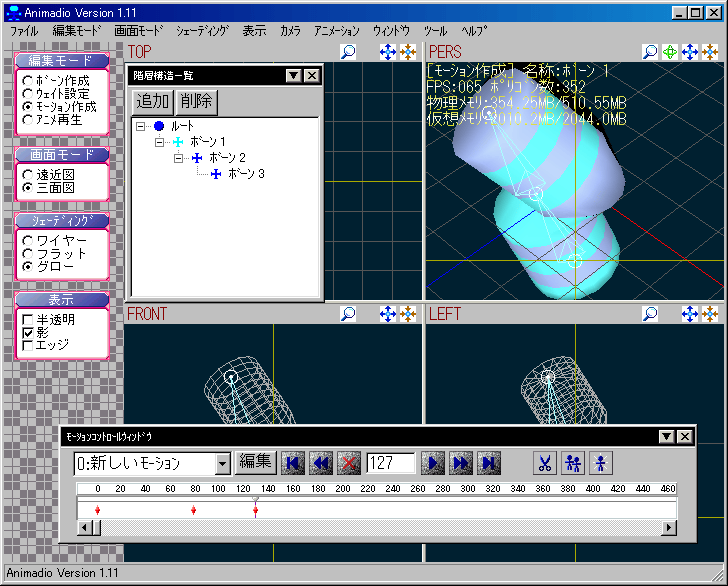This screenshot has height=586, width=728.
Task: Open the カメラ menu
Action: (290, 31)
